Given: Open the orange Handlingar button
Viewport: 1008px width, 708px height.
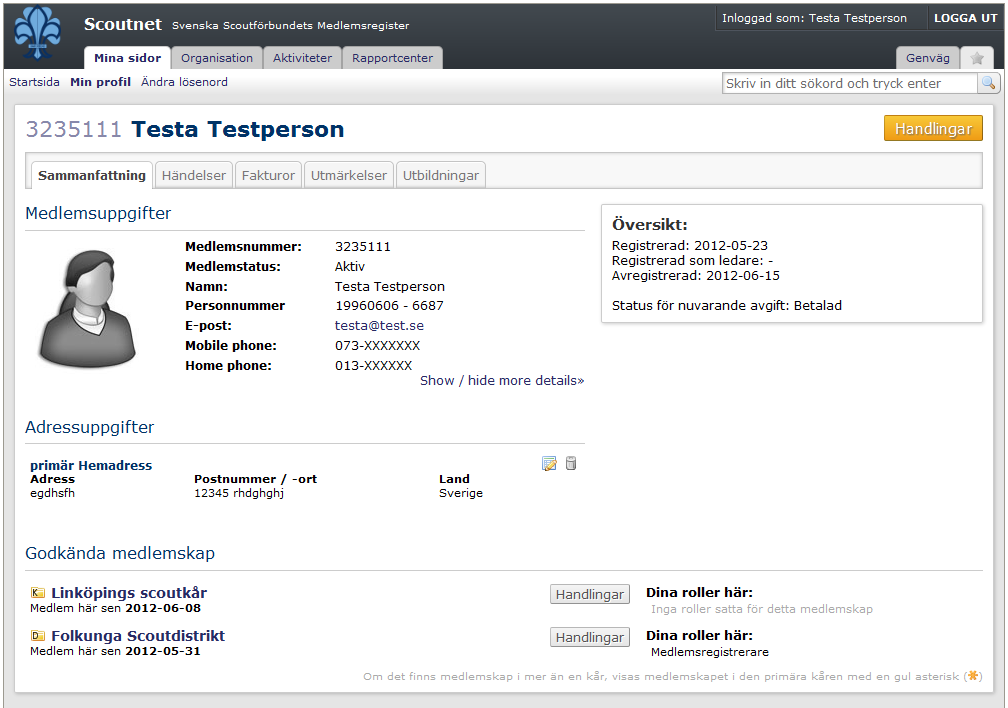Looking at the screenshot, I should click(x=933, y=129).
